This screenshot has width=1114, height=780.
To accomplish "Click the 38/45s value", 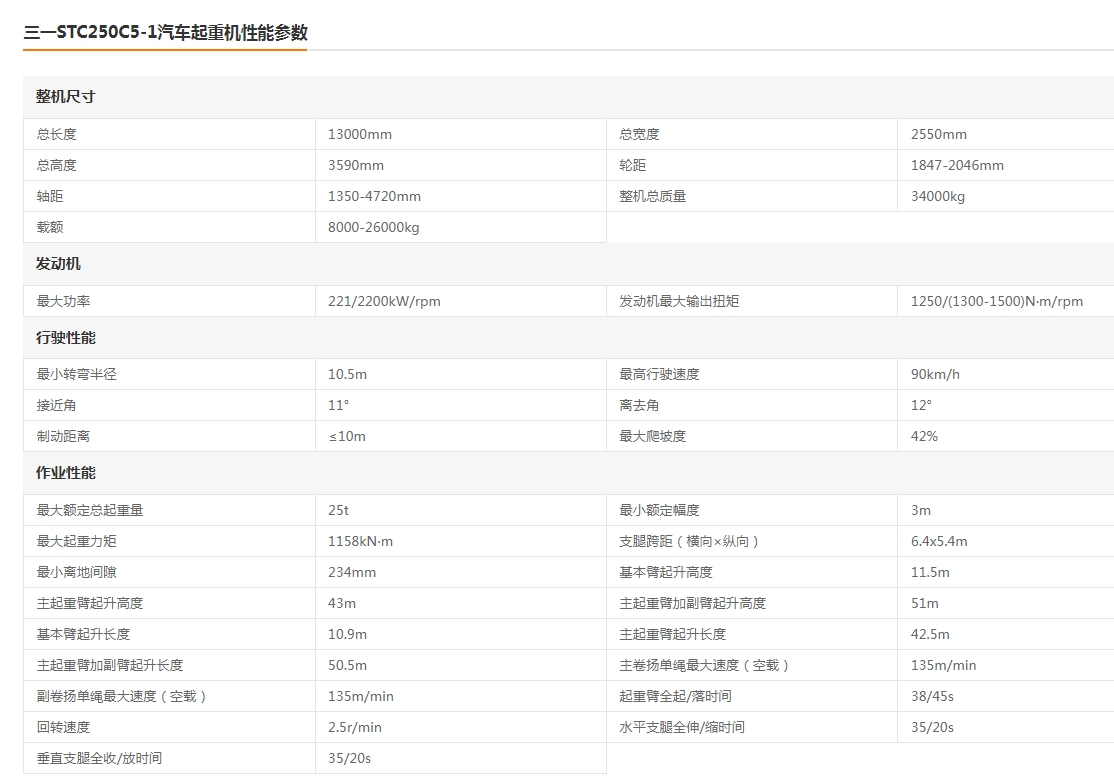I will pos(932,696).
